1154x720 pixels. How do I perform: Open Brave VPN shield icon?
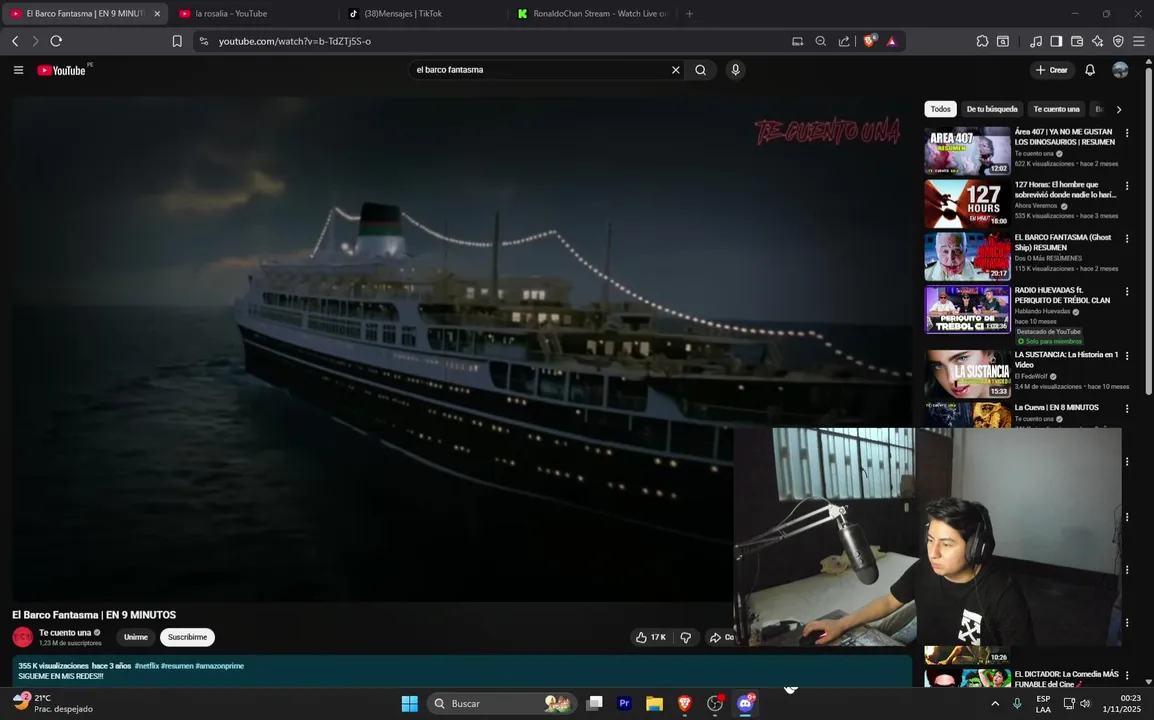point(1118,41)
